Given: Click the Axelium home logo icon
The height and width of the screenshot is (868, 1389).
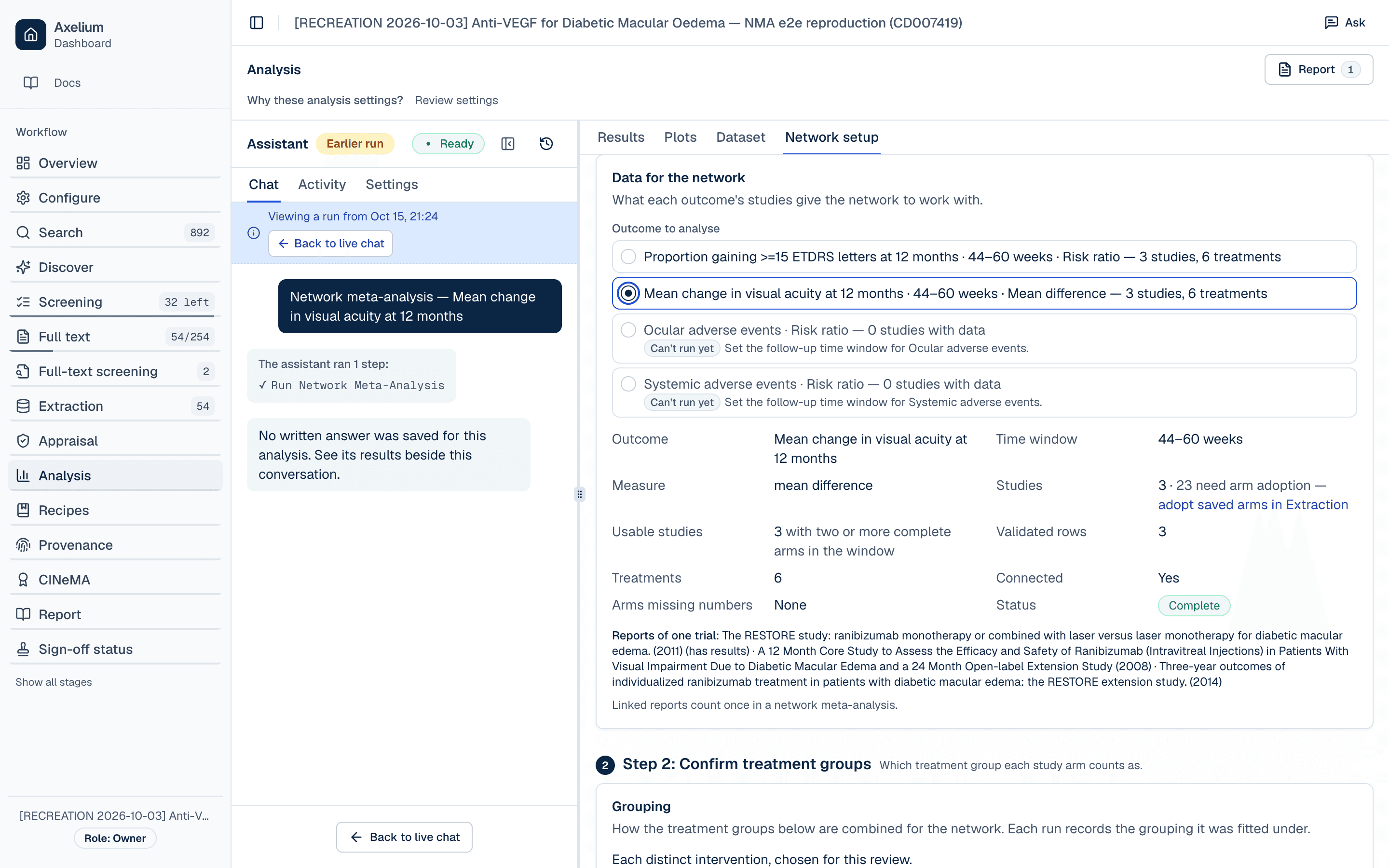Looking at the screenshot, I should (30, 34).
